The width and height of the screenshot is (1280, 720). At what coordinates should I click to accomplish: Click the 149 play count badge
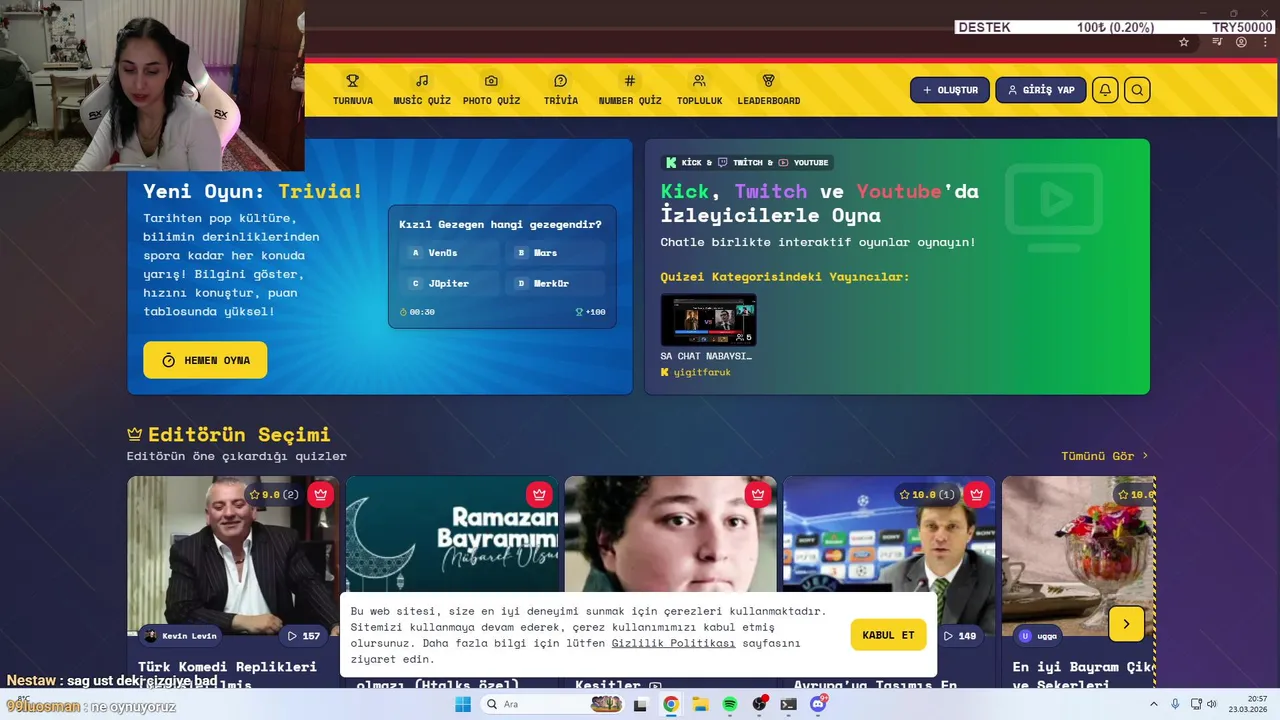pos(960,636)
